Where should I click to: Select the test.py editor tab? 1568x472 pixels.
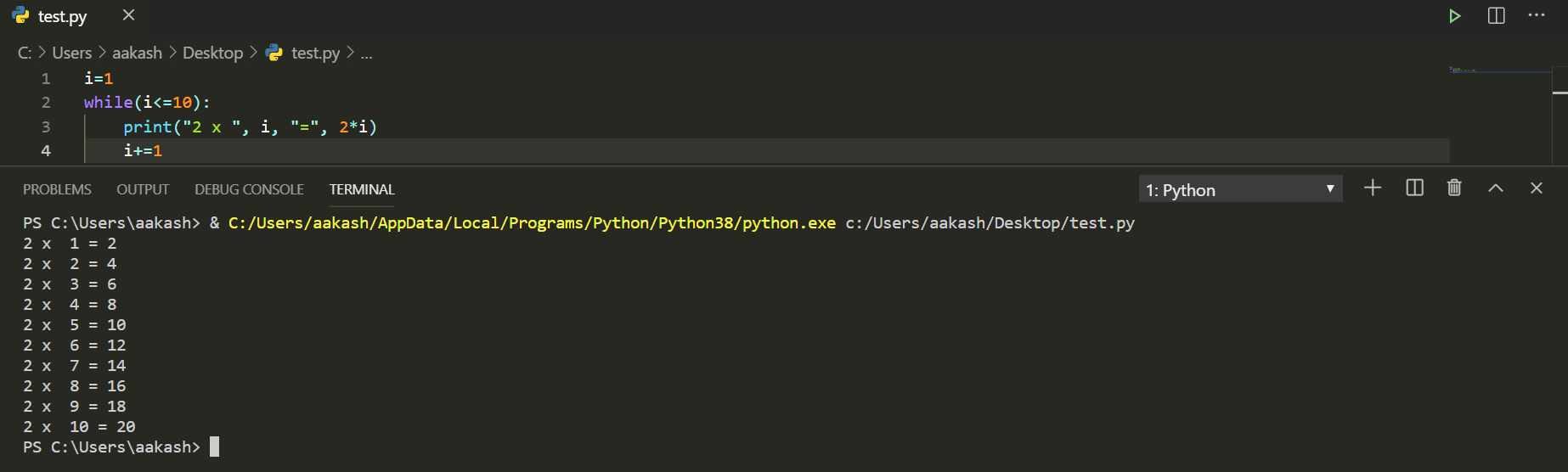click(x=62, y=16)
